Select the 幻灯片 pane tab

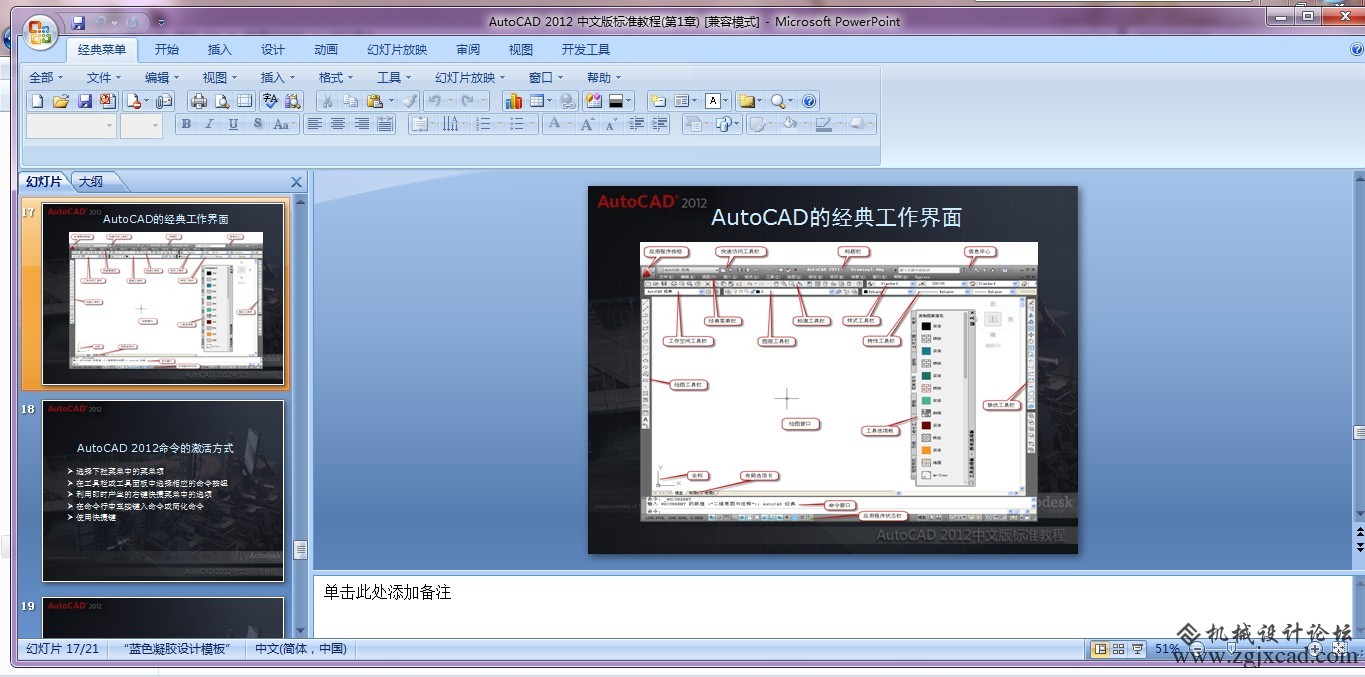[x=44, y=181]
